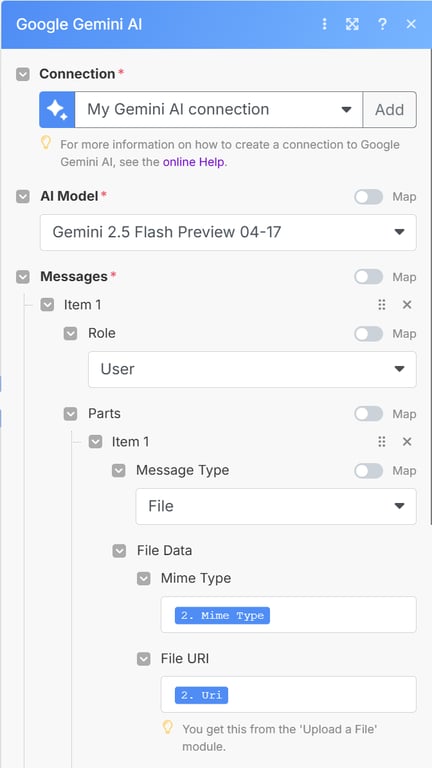This screenshot has width=432, height=768.
Task: Click the File URI input field
Action: tap(288, 695)
